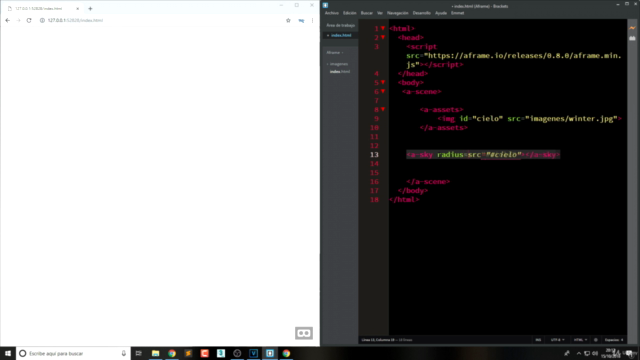Open the Archivo menu
This screenshot has height=360, width=640.
(x=332, y=13)
